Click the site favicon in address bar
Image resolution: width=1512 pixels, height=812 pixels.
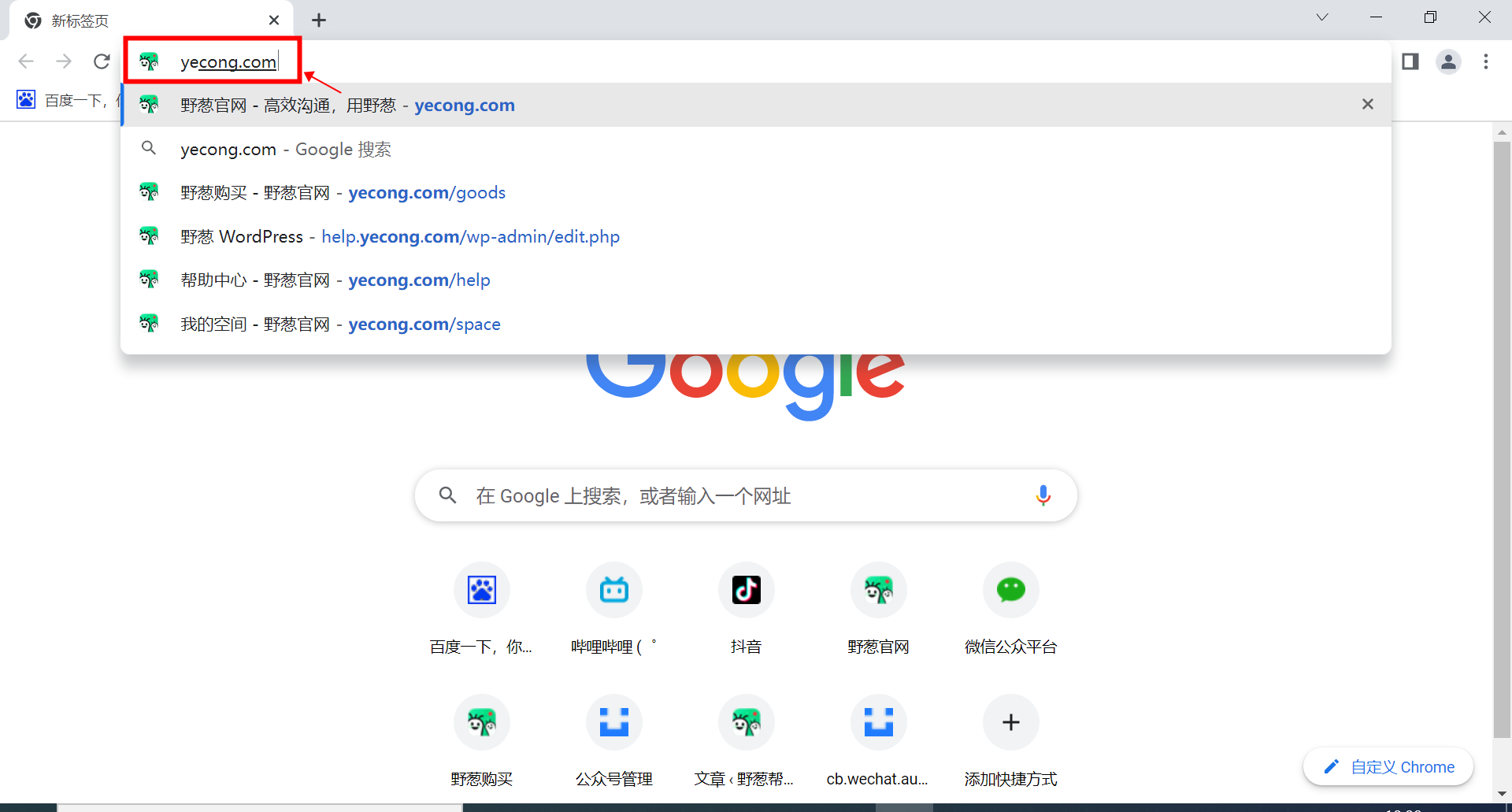pos(149,61)
